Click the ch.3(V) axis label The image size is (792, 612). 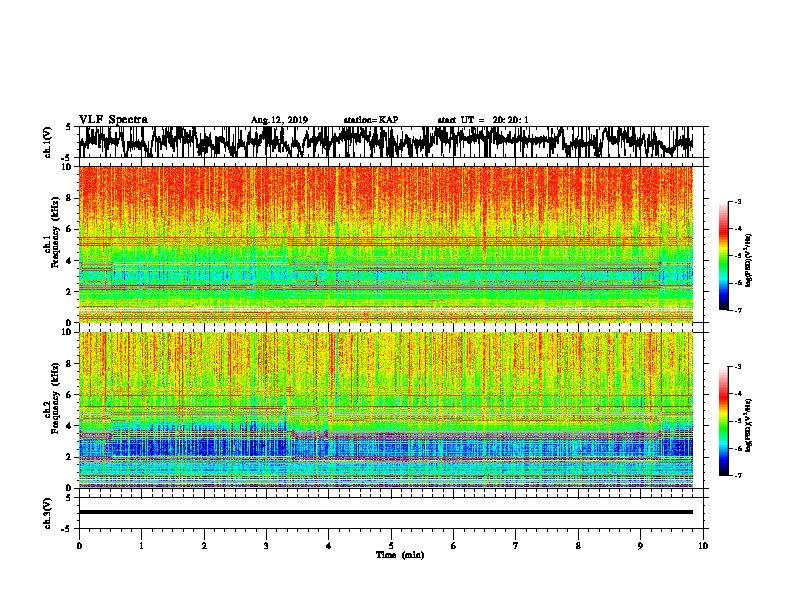click(48, 513)
